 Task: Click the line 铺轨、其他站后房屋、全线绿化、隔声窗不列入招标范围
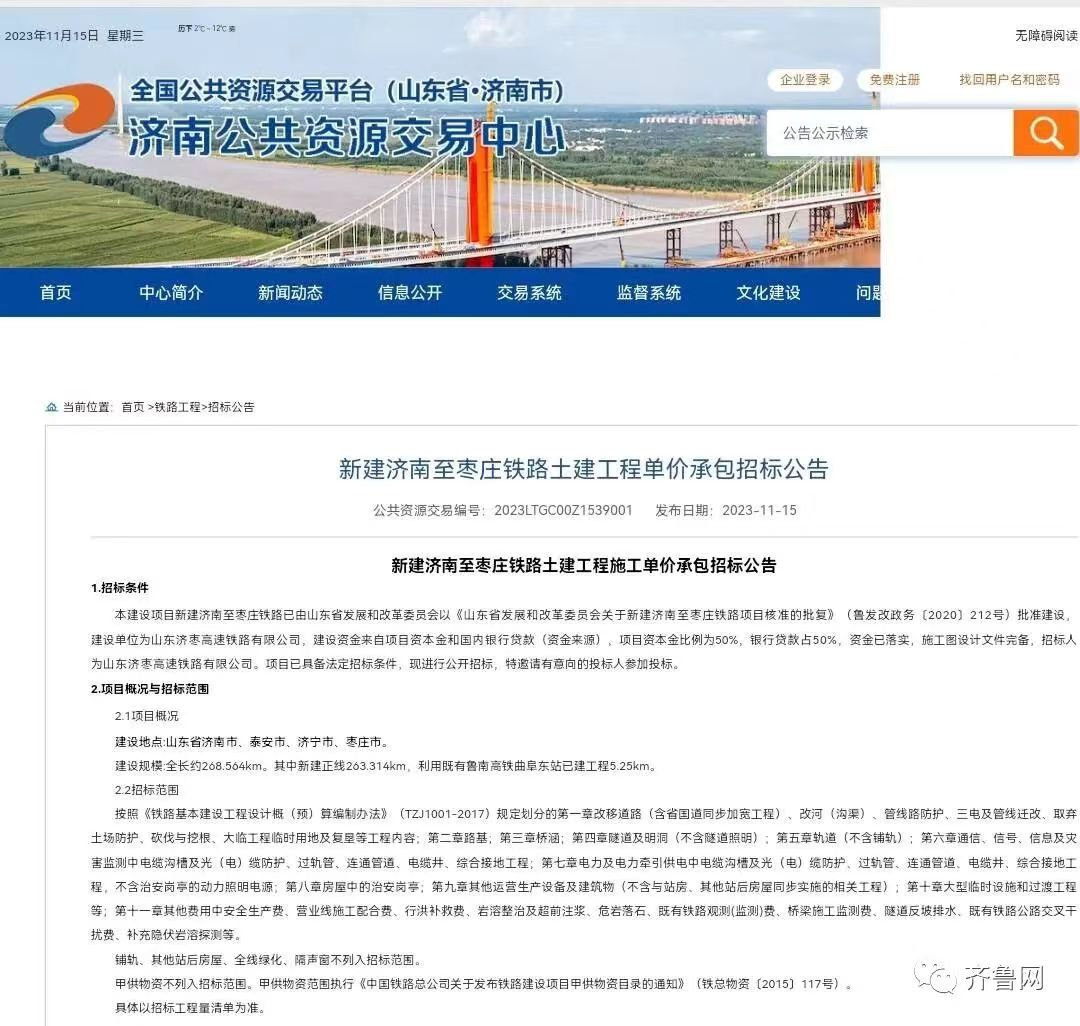[267, 960]
